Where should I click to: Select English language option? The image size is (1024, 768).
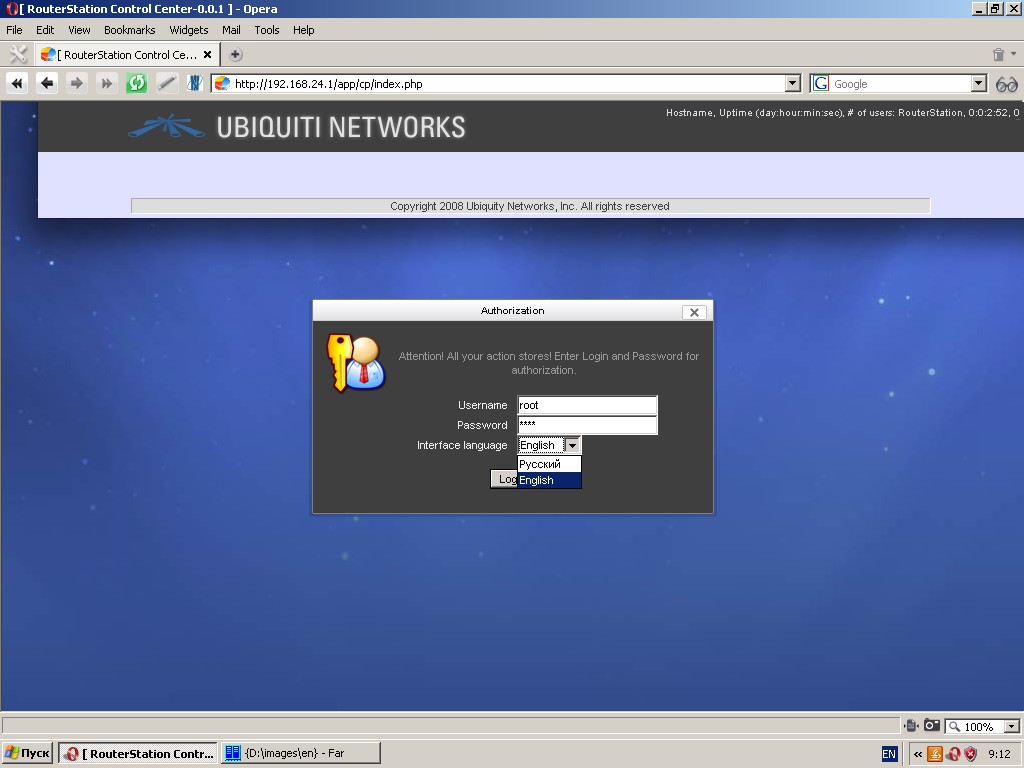549,480
